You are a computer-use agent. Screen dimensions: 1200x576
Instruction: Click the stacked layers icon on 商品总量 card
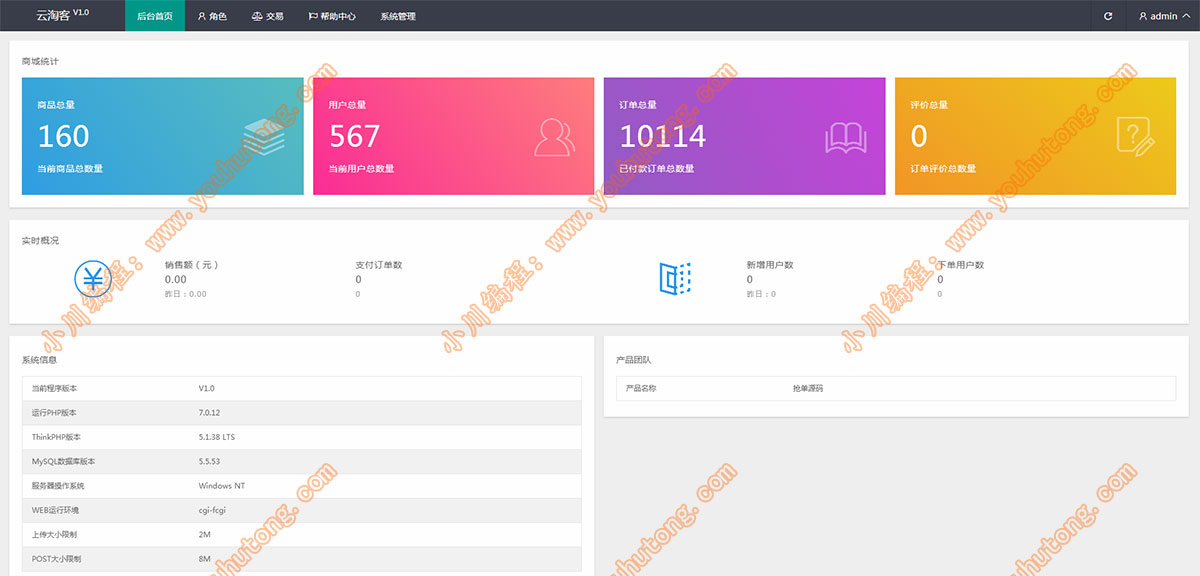pyautogui.click(x=264, y=137)
